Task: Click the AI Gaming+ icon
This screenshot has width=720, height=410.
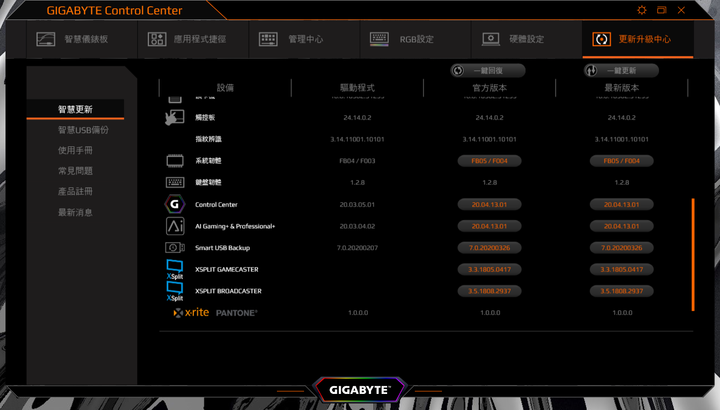Action: pos(175,226)
